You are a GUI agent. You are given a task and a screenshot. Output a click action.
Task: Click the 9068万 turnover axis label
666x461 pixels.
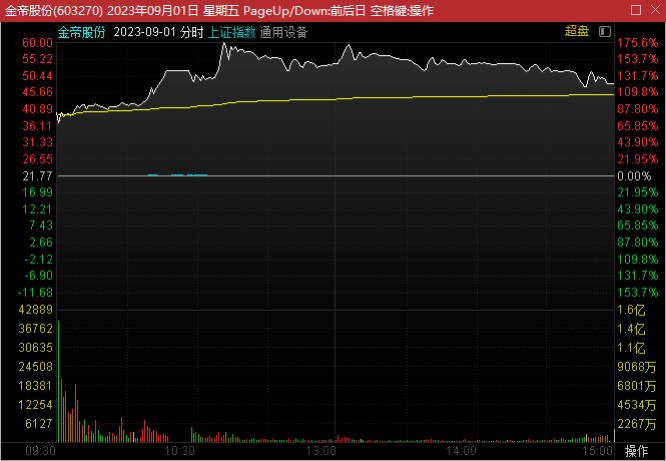[637, 367]
